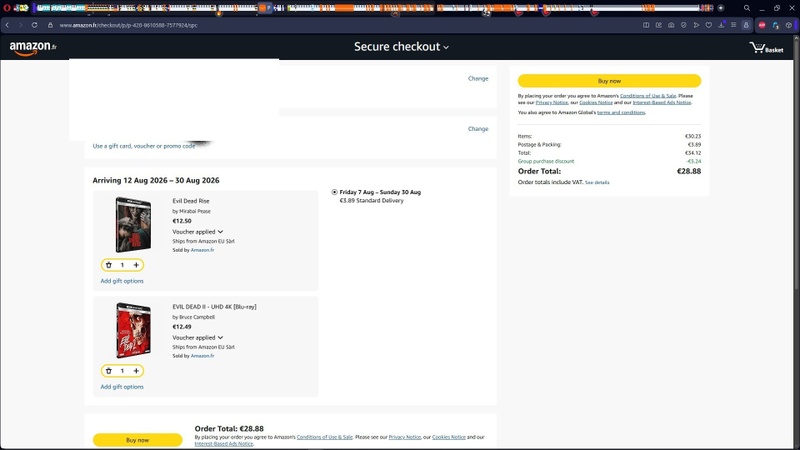This screenshot has height=450, width=800.
Task: Reload the Amazon checkout page
Action: click(34, 25)
